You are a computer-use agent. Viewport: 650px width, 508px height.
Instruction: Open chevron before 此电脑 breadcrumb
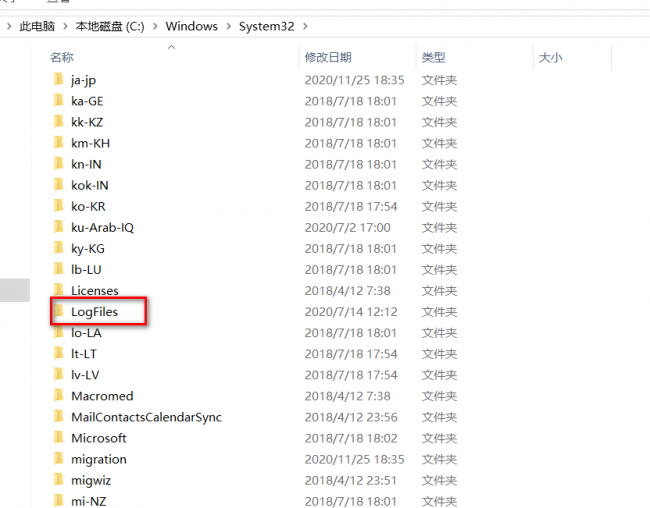click(9, 26)
